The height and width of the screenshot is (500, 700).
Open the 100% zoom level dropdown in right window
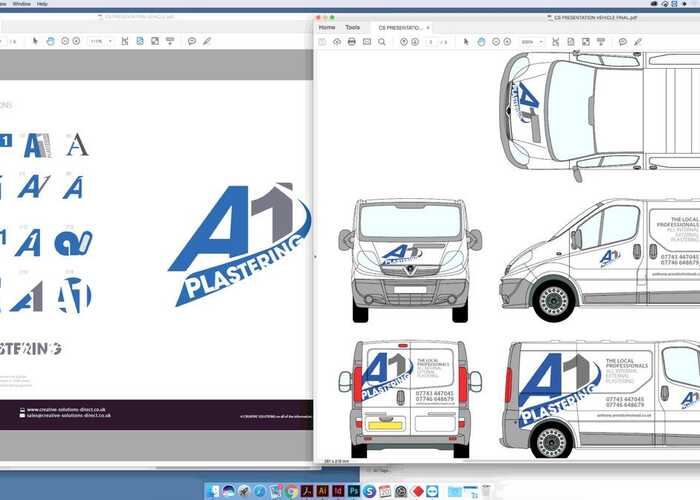coord(532,42)
